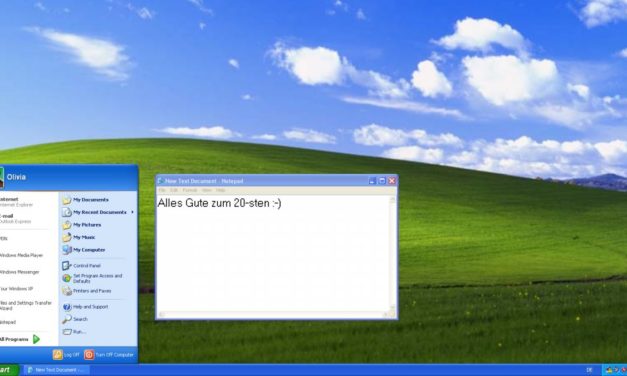
Task: Open Control Panel
Action: point(82,266)
